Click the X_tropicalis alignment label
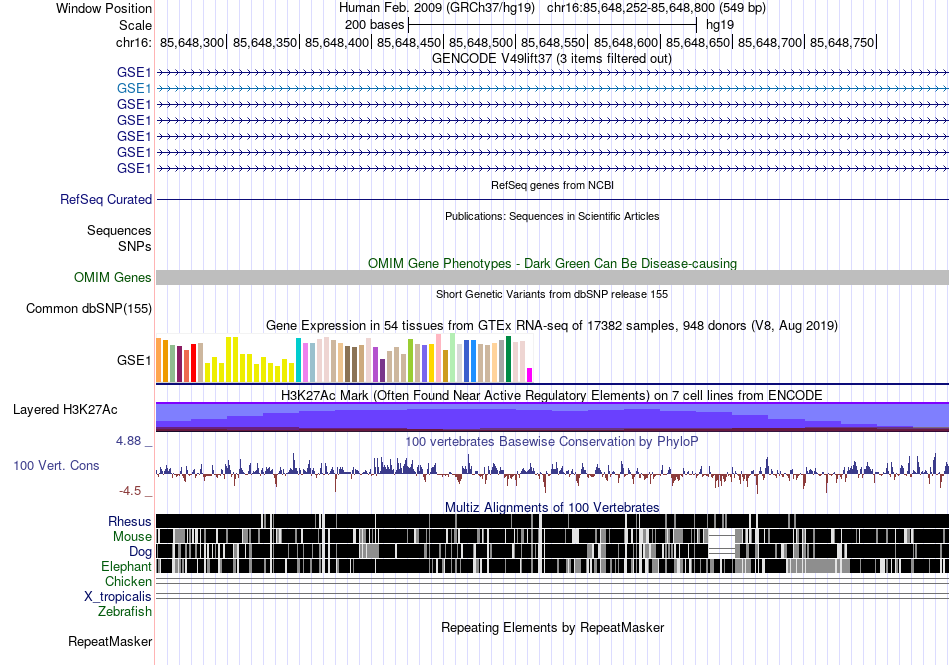Image resolution: width=950 pixels, height=665 pixels. click(118, 597)
